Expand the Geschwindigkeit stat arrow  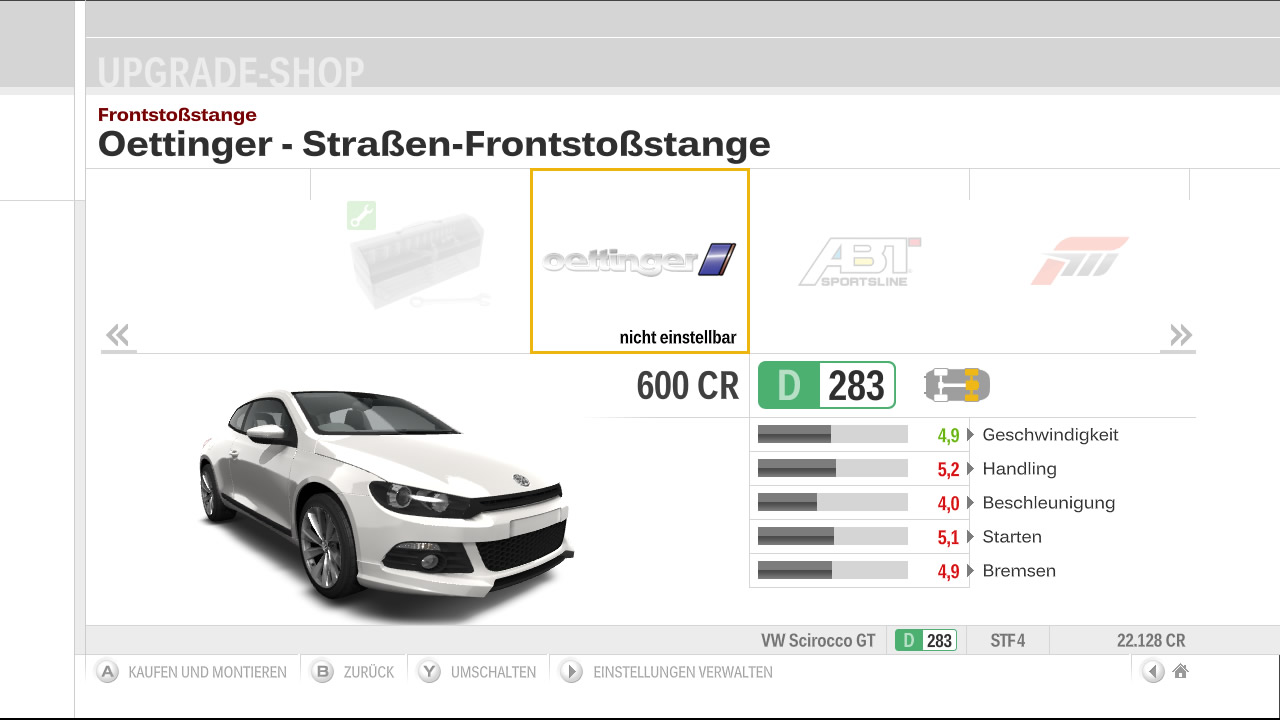click(x=970, y=435)
